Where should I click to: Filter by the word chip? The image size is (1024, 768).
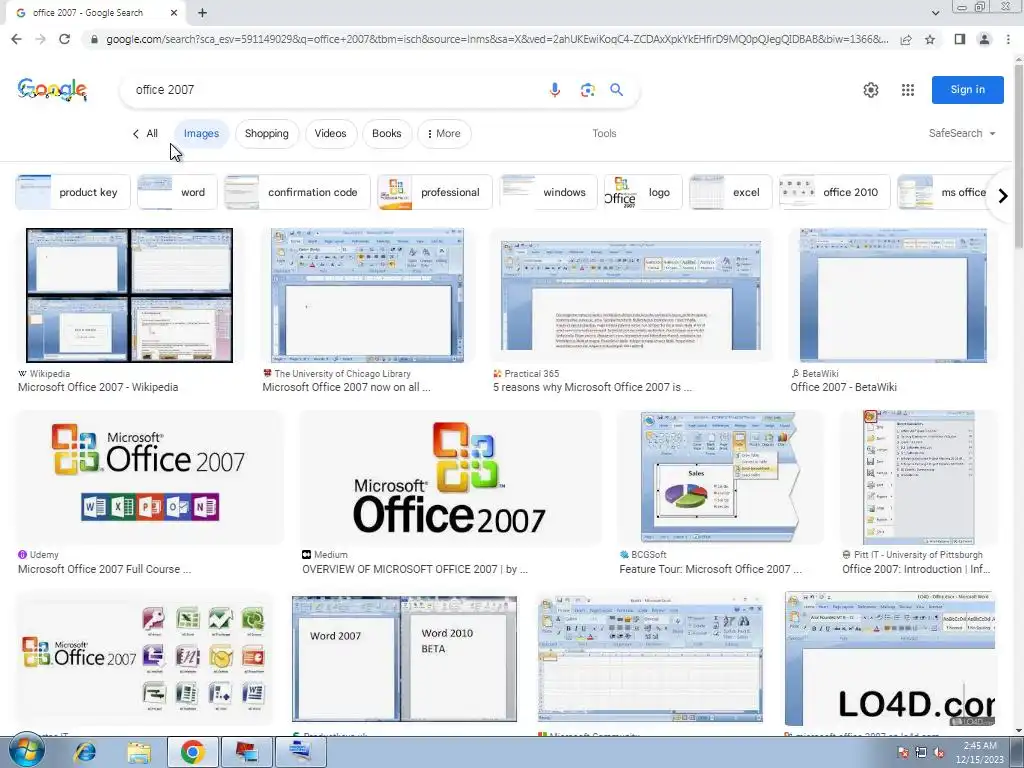click(177, 192)
